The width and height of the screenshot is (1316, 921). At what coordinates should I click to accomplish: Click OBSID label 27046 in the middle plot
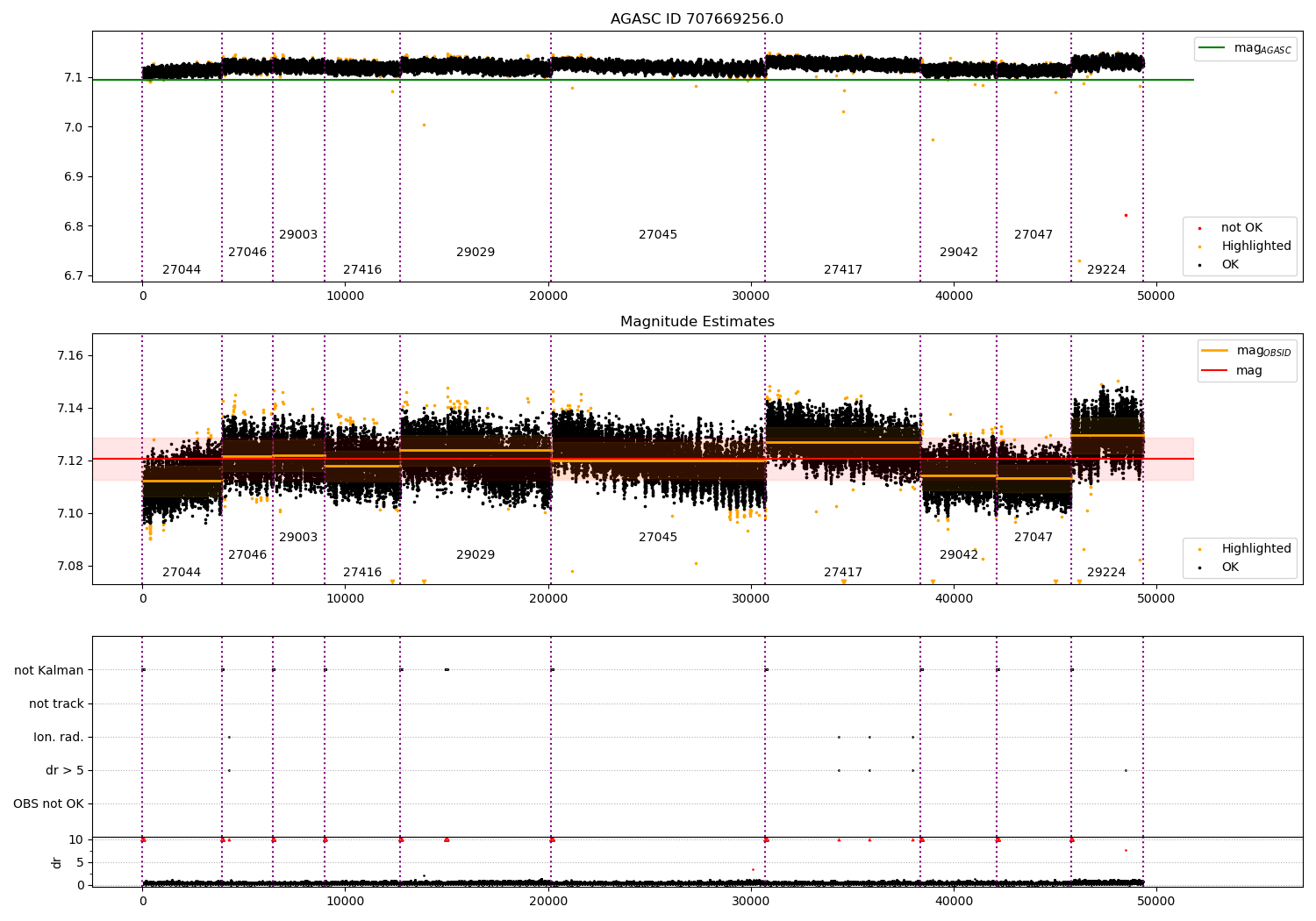pos(247,555)
